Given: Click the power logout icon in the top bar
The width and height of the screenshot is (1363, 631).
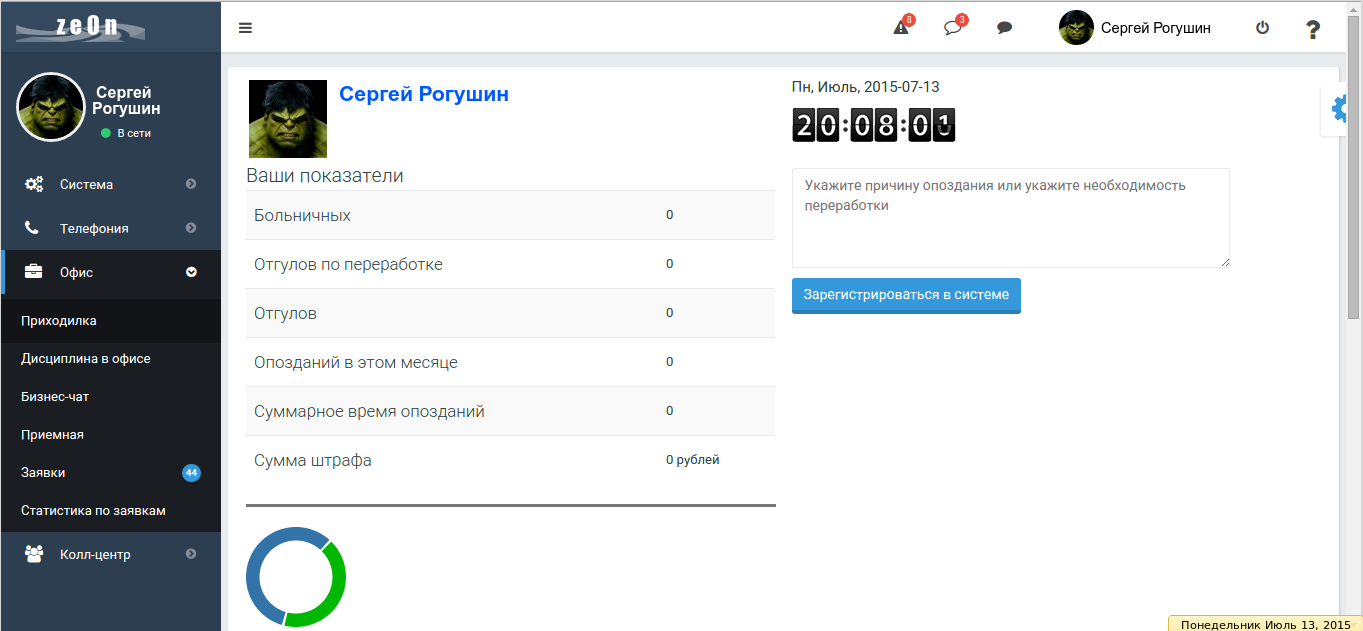Looking at the screenshot, I should (x=1262, y=27).
